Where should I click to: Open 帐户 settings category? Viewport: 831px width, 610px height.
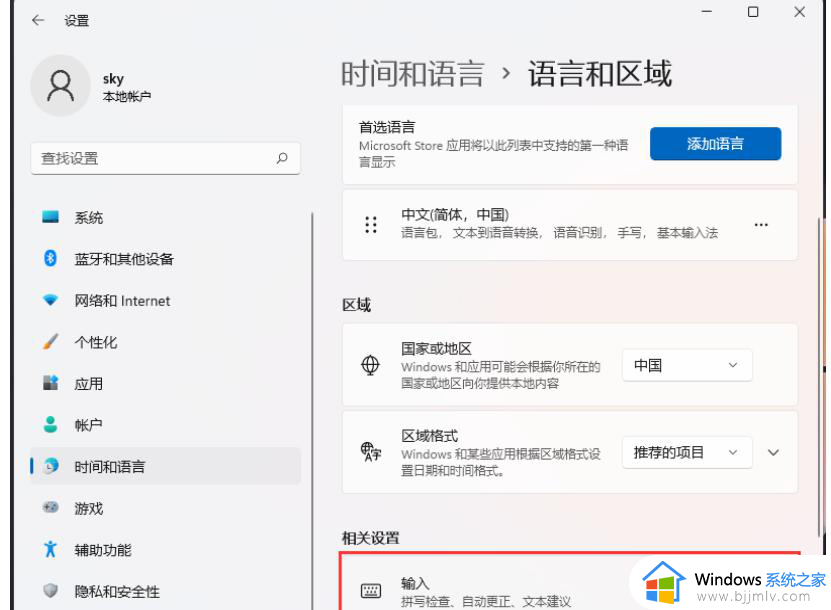click(165, 425)
